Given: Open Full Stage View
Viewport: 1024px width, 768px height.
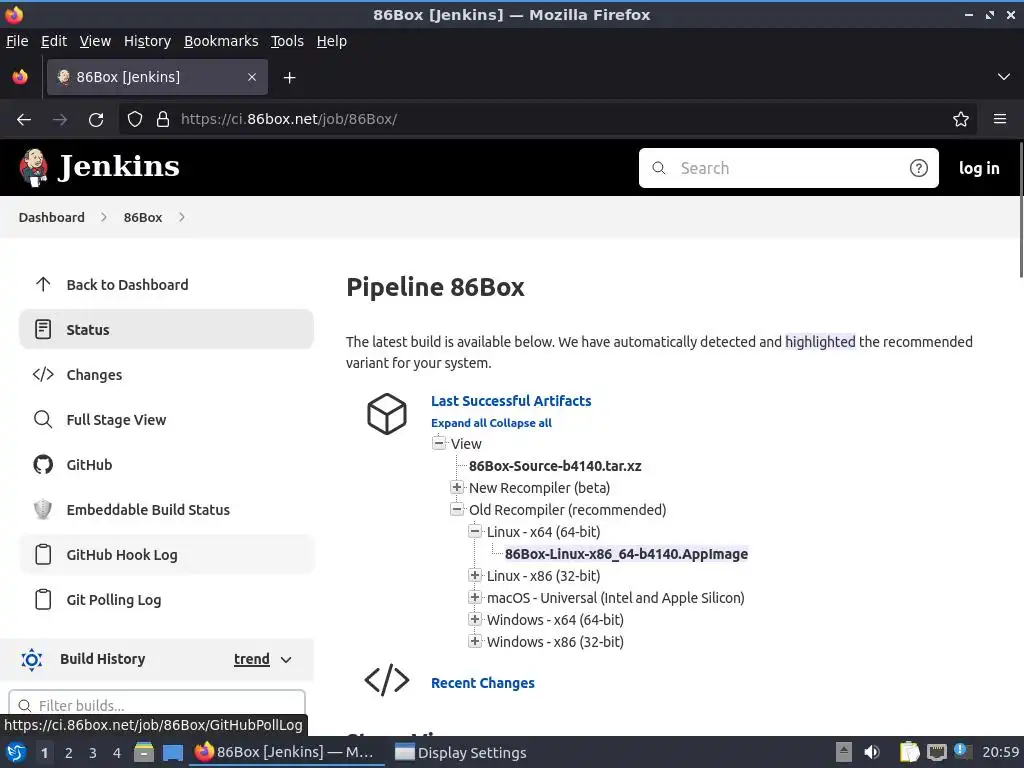Looking at the screenshot, I should pos(167,420).
